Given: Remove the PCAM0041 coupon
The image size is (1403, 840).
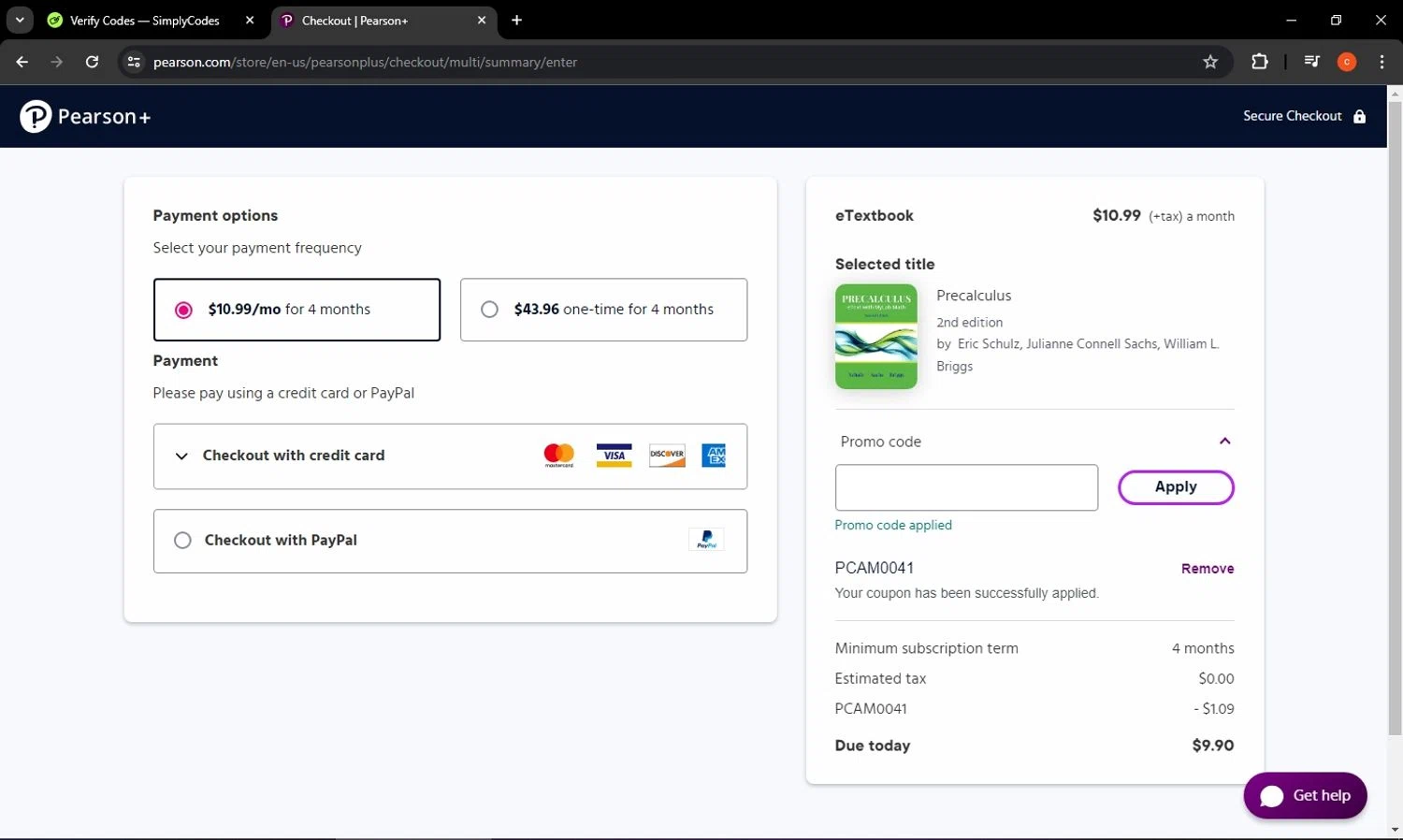Looking at the screenshot, I should 1208,569.
